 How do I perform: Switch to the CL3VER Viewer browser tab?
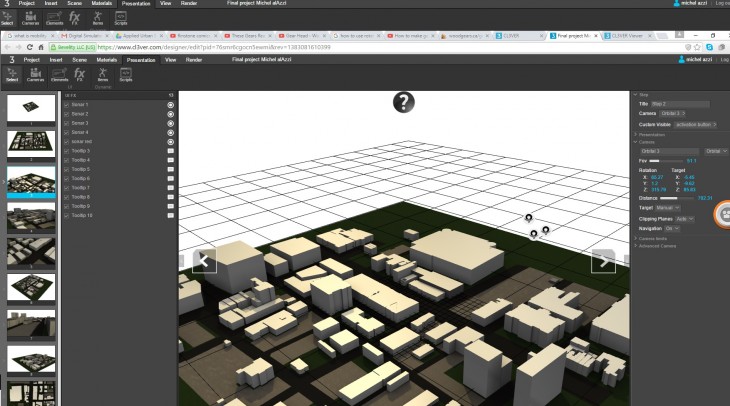624,35
